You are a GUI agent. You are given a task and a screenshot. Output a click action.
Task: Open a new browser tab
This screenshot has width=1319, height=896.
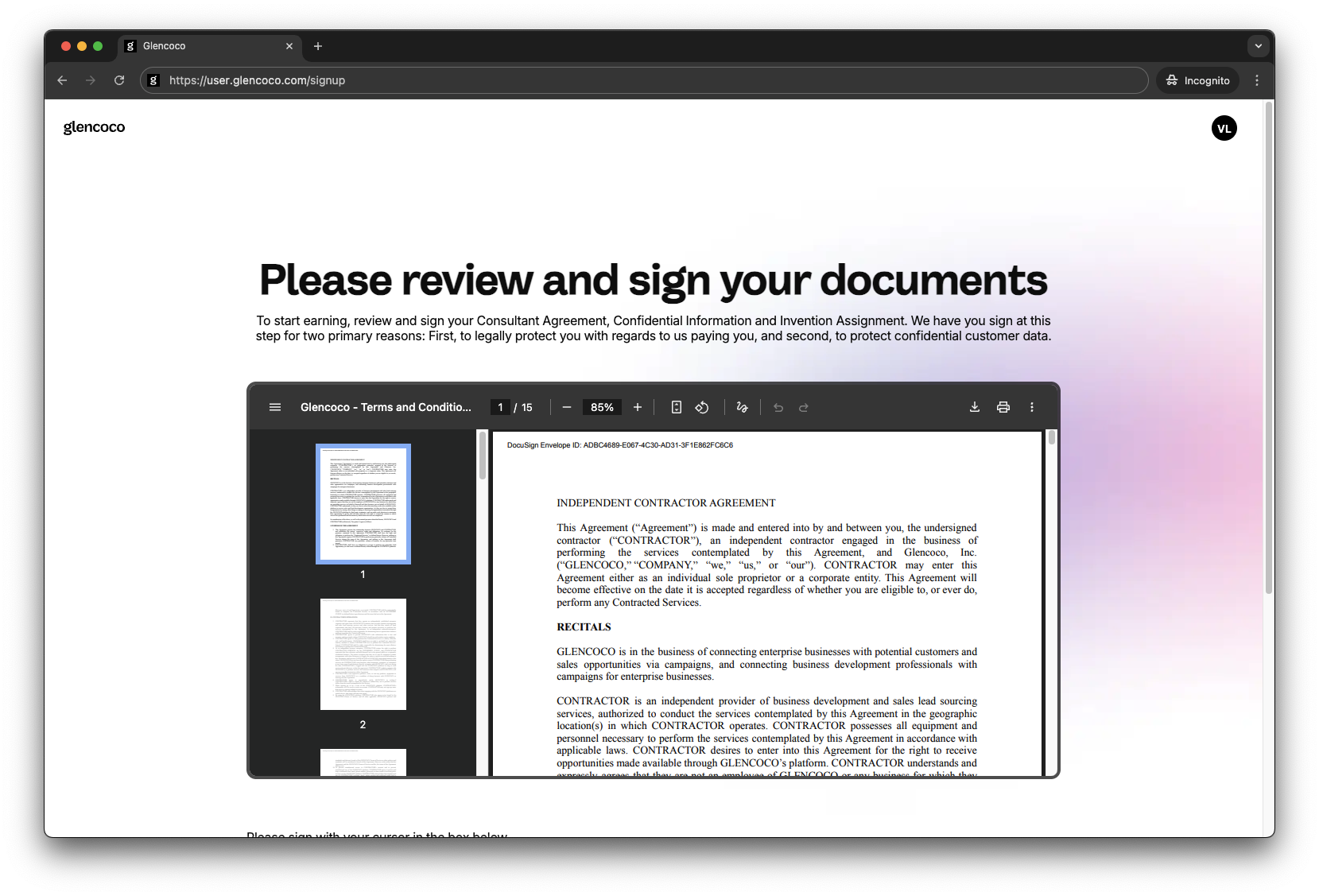pyautogui.click(x=318, y=46)
